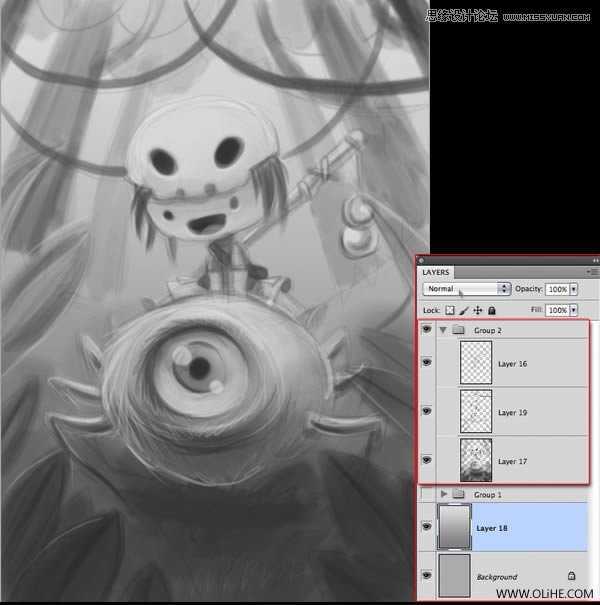Click the Background layer lock icon
The image size is (600, 605).
pos(571,576)
